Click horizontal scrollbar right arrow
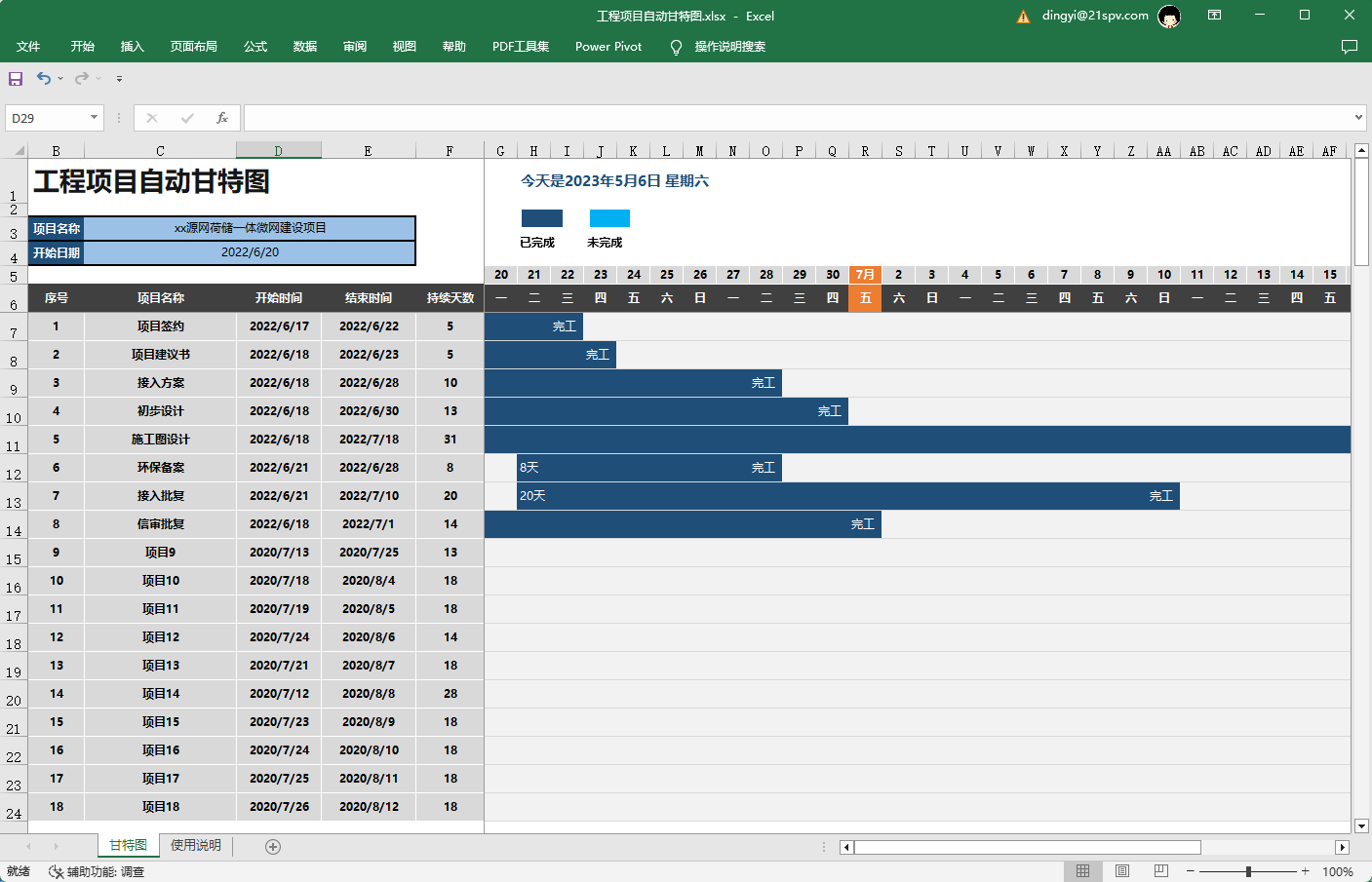The width and height of the screenshot is (1372, 882). click(x=1343, y=848)
